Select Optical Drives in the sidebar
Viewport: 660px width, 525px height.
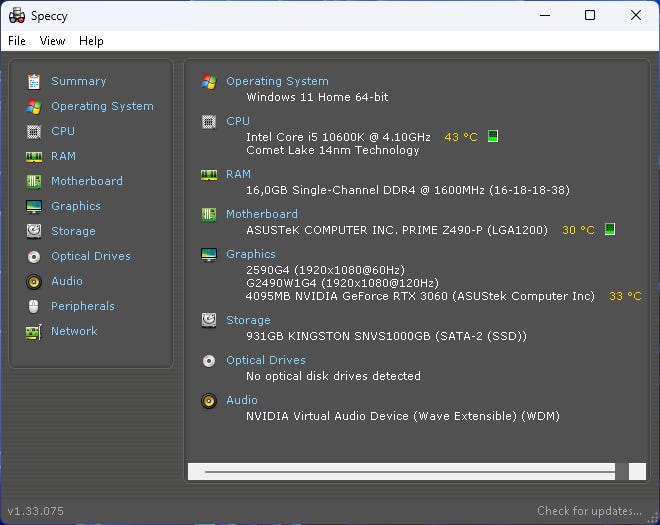coord(91,256)
